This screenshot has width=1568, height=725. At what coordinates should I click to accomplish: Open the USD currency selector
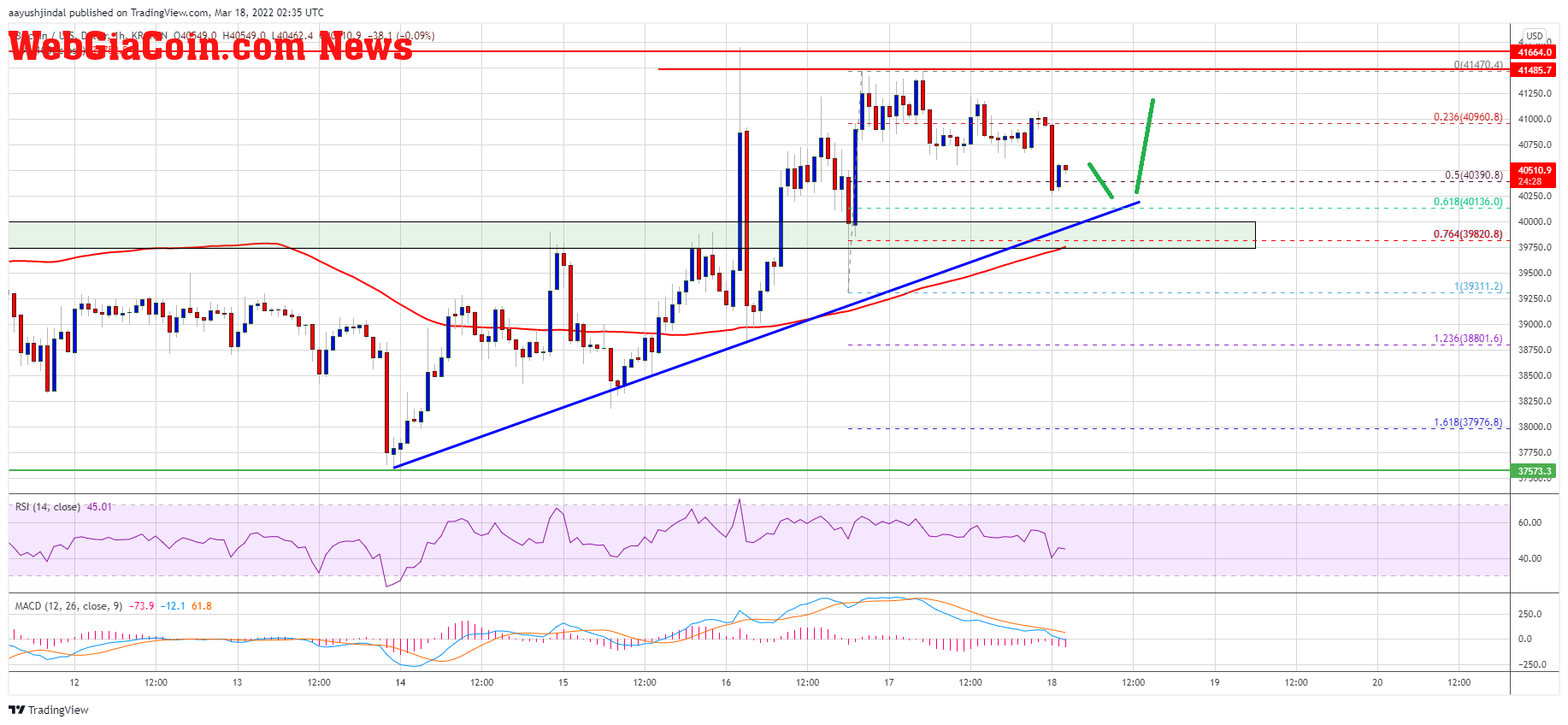coord(1535,36)
